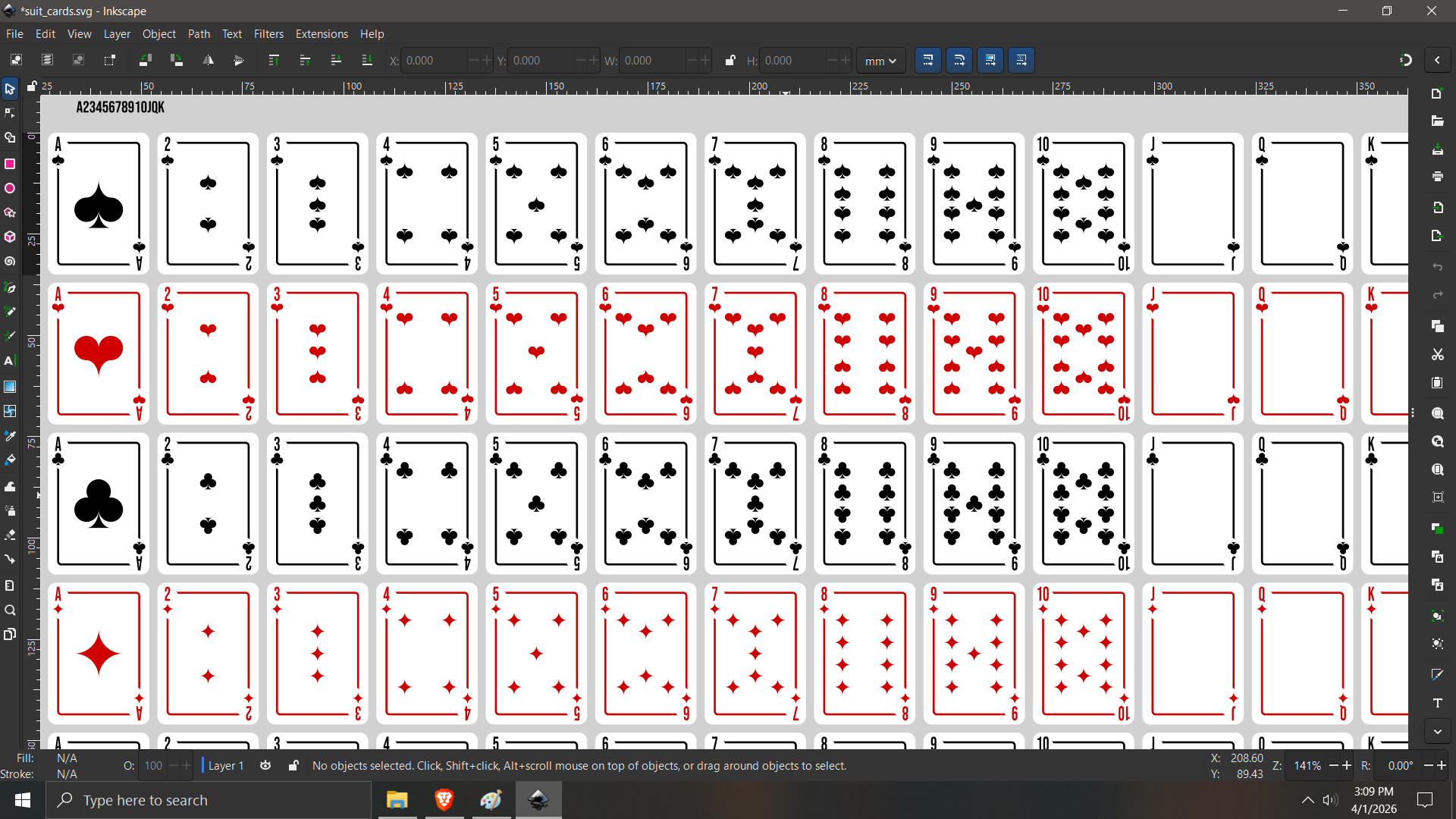Toggle Layer 1 visibility eye
Screen dimensions: 1456x819
pyautogui.click(x=265, y=766)
